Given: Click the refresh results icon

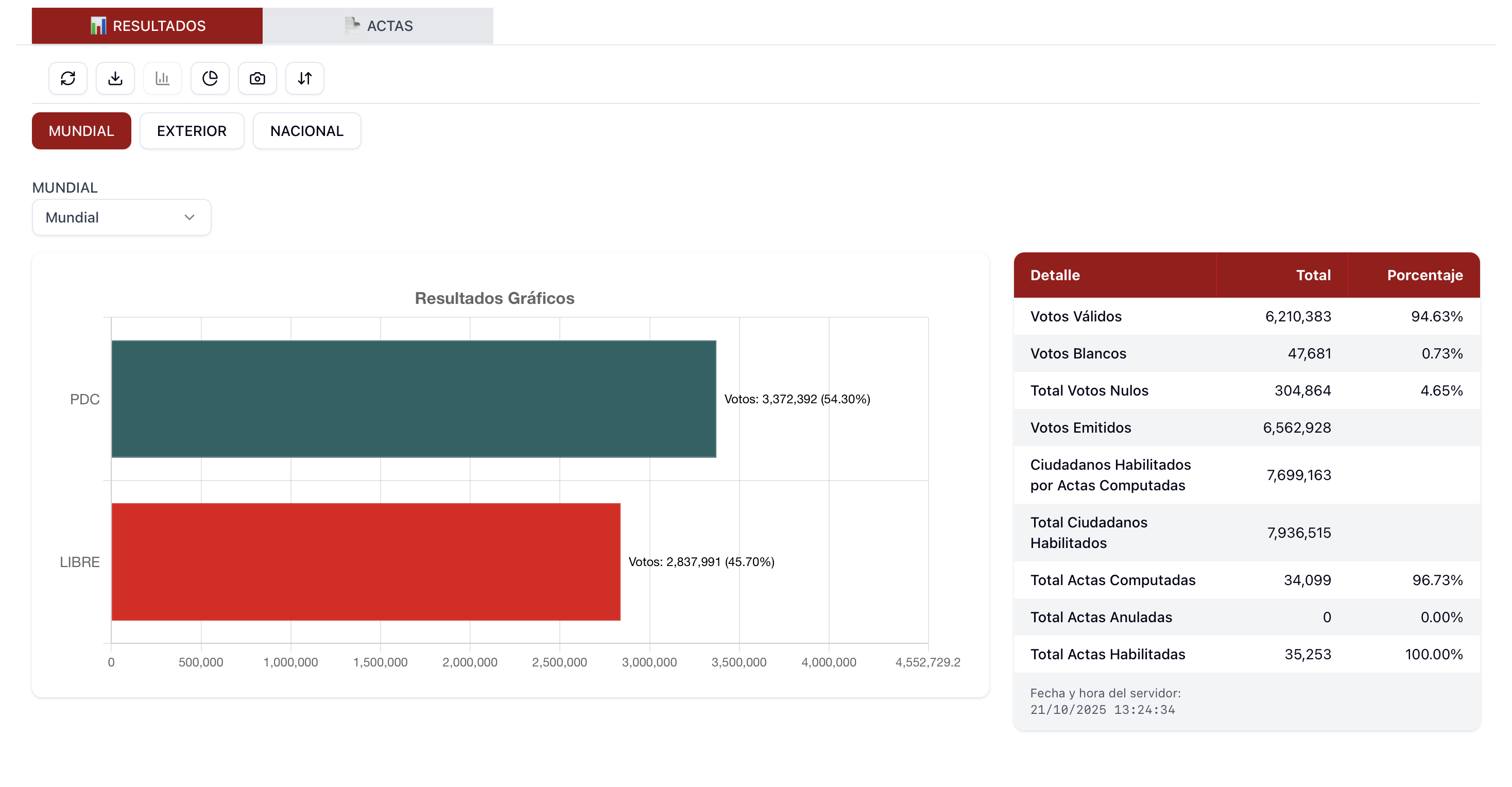Looking at the screenshot, I should (x=68, y=78).
